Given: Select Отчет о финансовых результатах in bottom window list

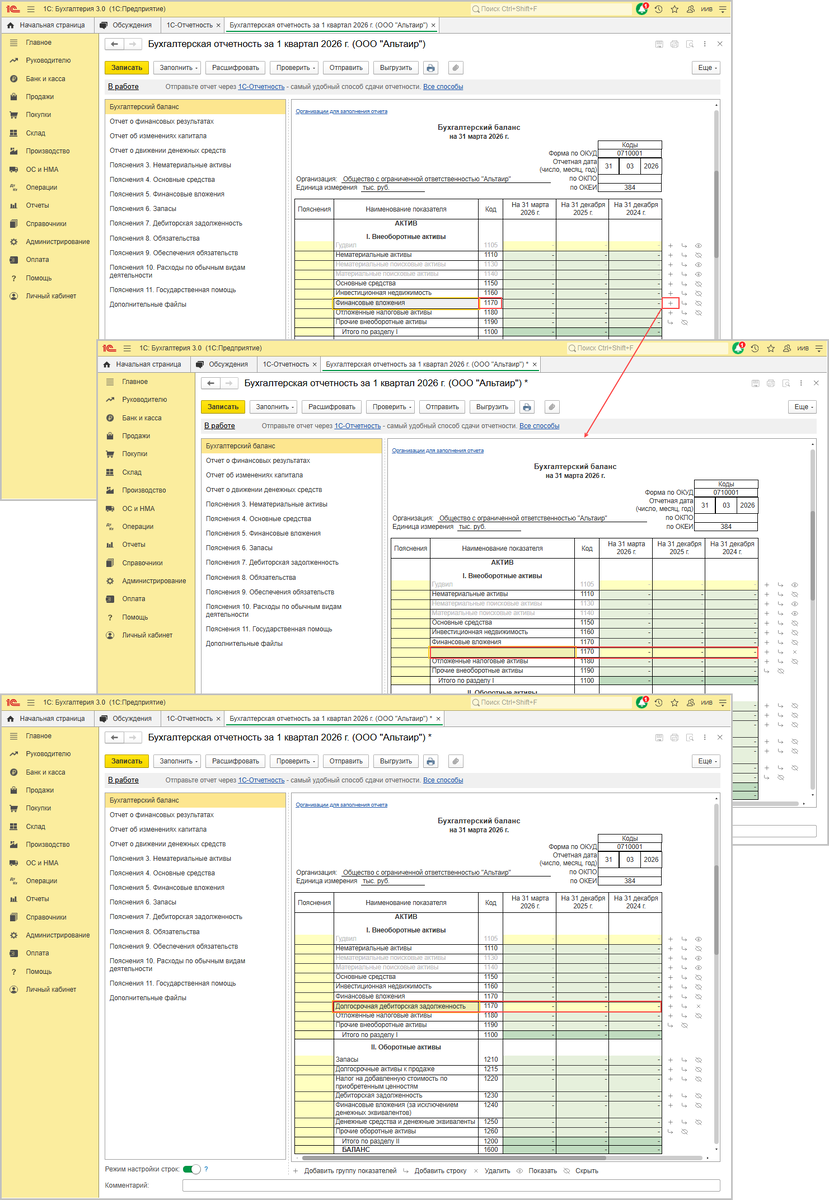Looking at the screenshot, I should pyautogui.click(x=161, y=815).
